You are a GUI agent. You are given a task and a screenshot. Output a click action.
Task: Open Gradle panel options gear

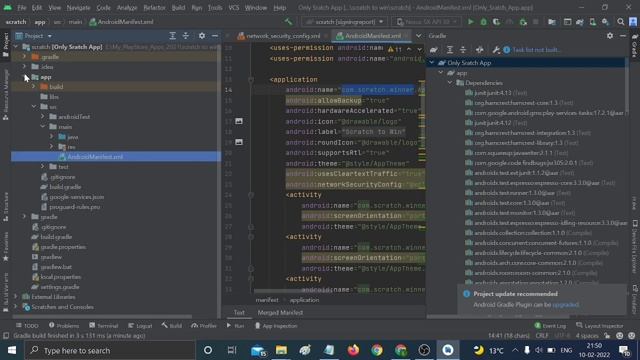tap(610, 36)
